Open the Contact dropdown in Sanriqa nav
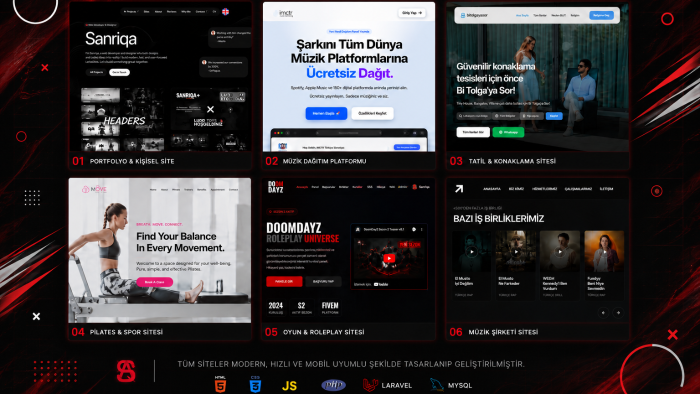The image size is (700, 394). tap(201, 12)
